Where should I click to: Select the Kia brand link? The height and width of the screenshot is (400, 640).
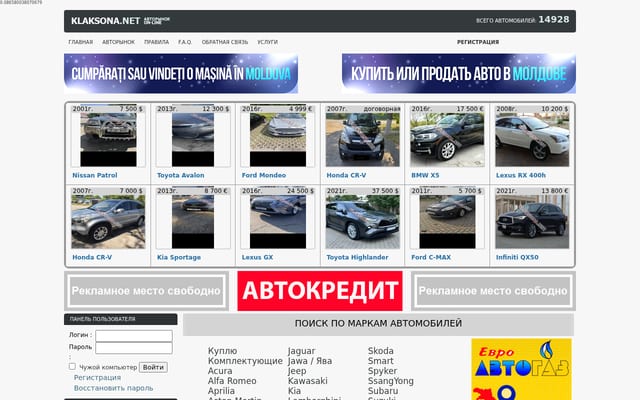(x=294, y=391)
